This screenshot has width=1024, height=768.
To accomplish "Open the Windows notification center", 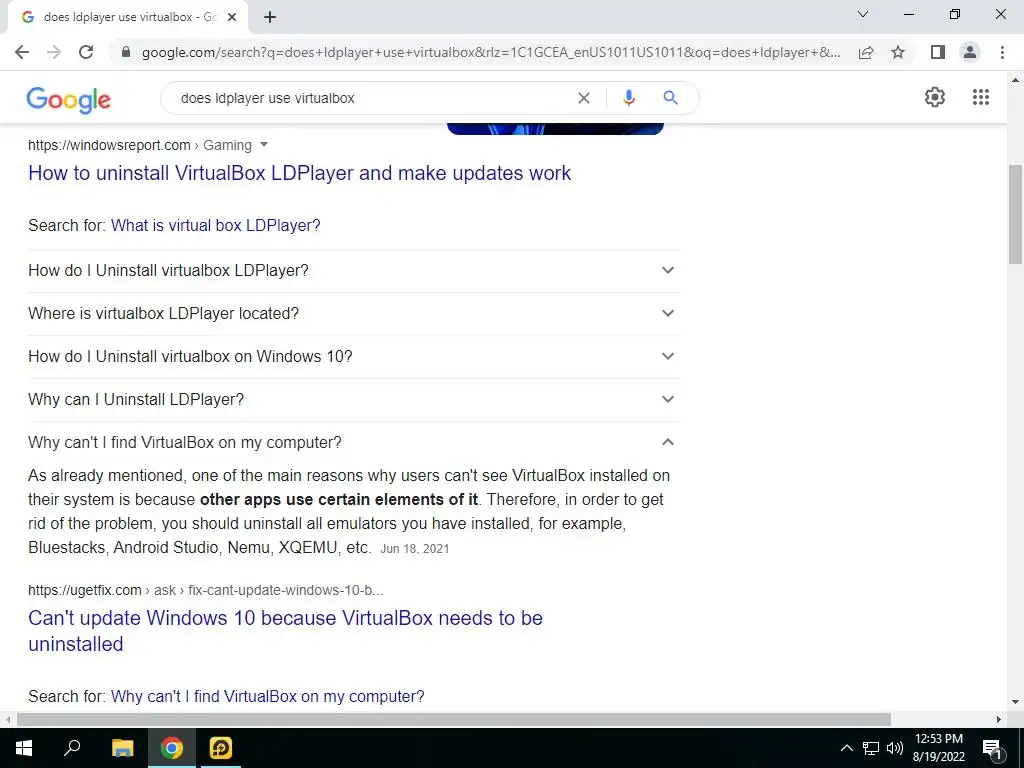I will click(992, 748).
